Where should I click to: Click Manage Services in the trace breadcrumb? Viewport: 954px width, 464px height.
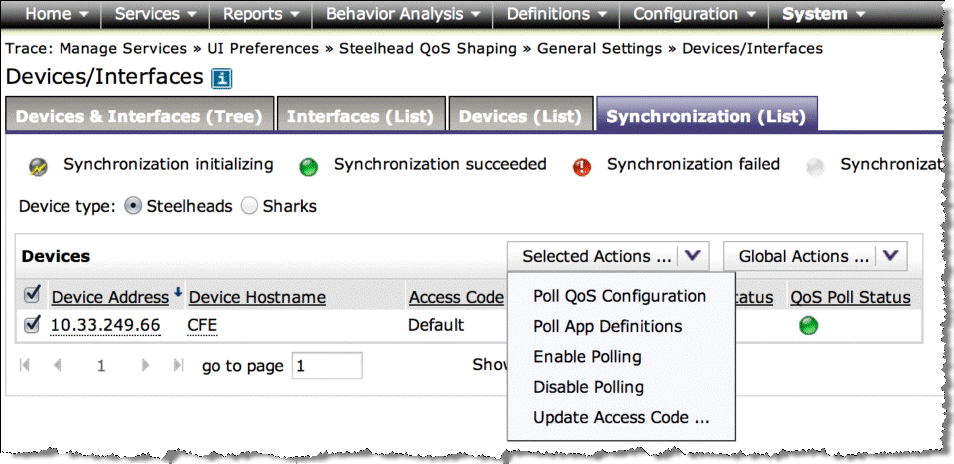click(x=124, y=49)
